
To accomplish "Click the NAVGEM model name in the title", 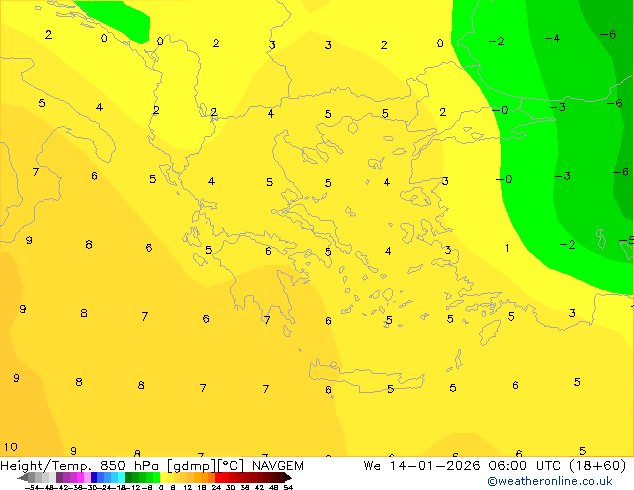I will coord(277,466).
